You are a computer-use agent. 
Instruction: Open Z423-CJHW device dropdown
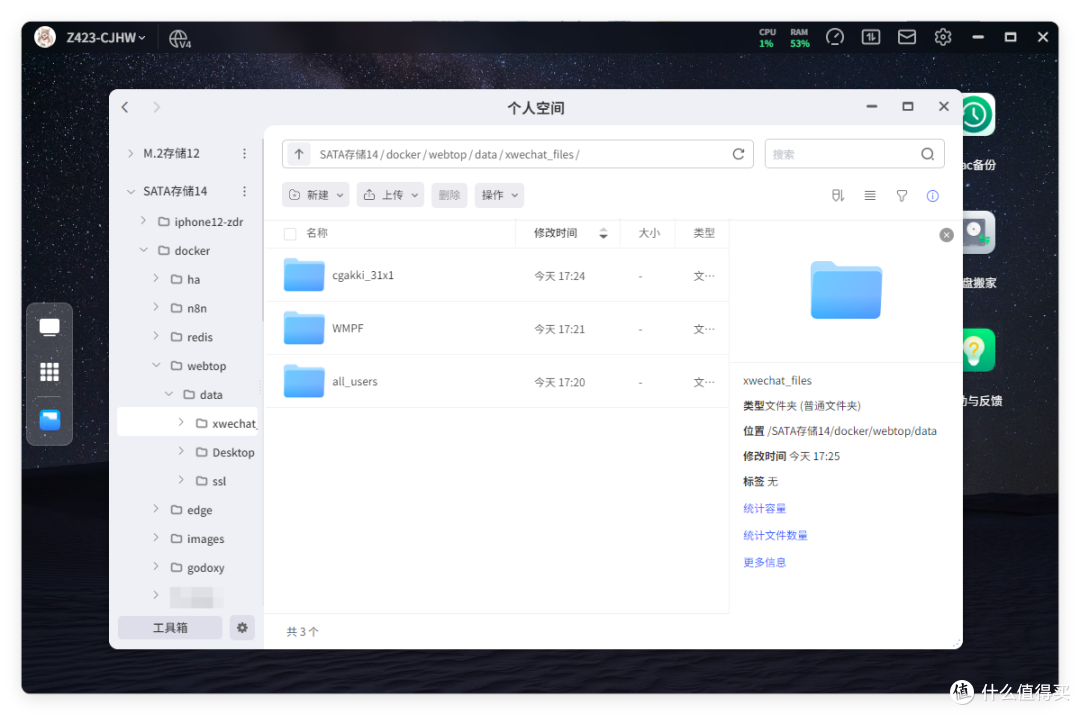(x=106, y=37)
